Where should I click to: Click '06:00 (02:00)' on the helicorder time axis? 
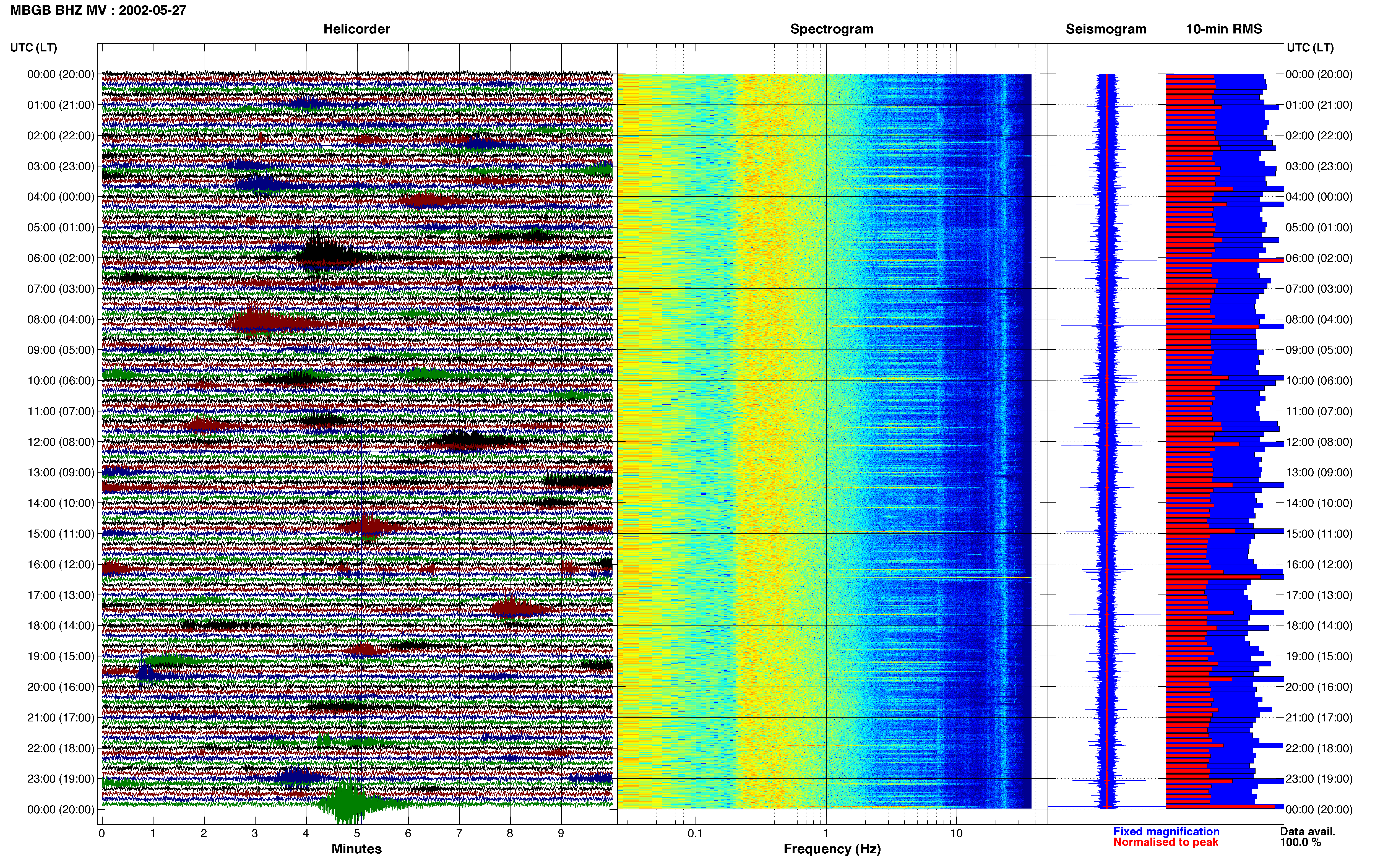pos(61,258)
